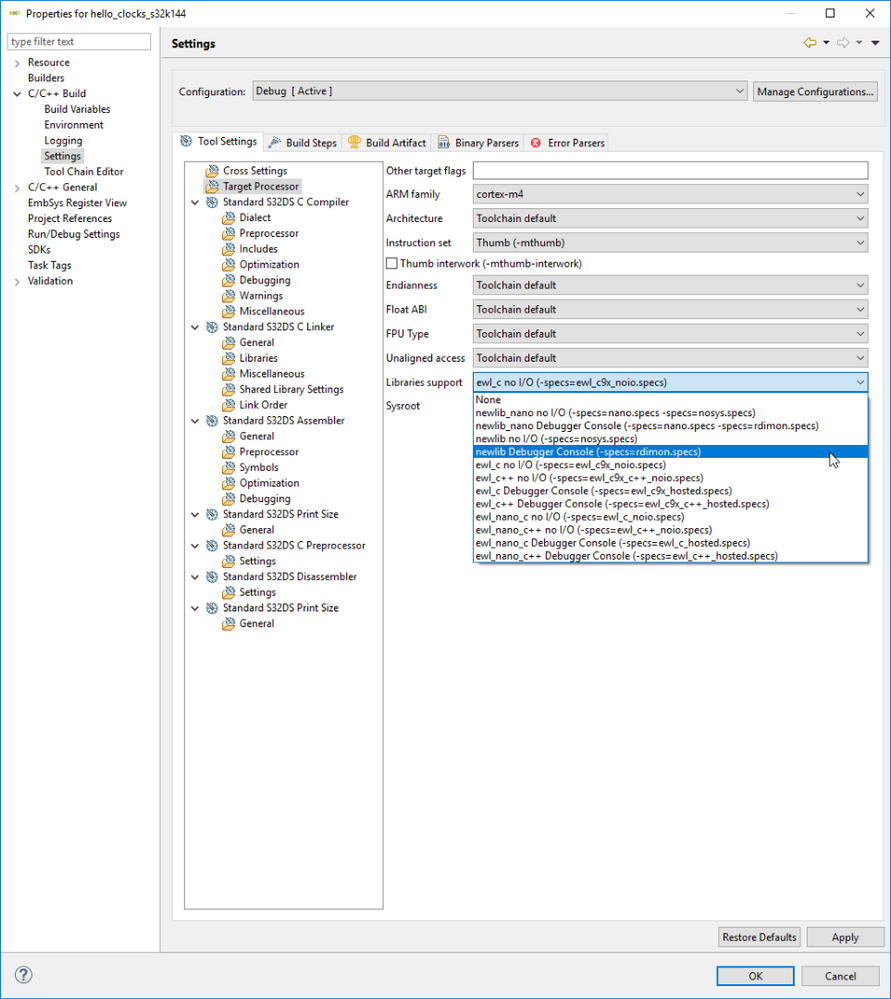Select newlib_nano no I/O option

[670, 413]
